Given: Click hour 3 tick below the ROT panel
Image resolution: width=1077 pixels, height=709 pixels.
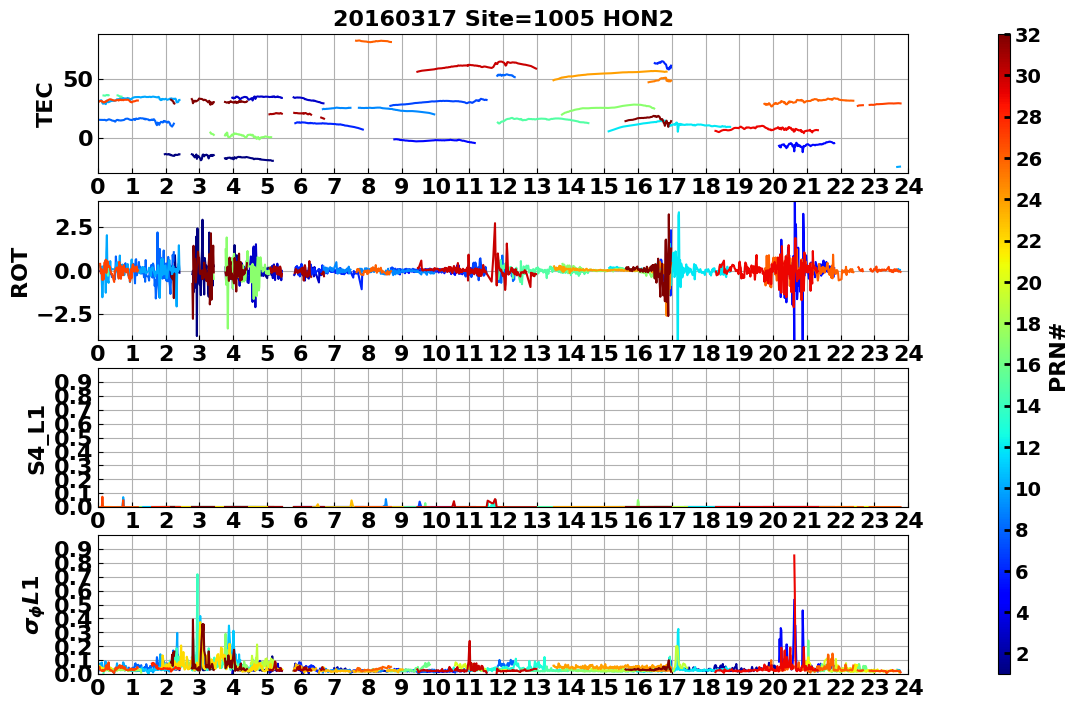Looking at the screenshot, I should (199, 353).
